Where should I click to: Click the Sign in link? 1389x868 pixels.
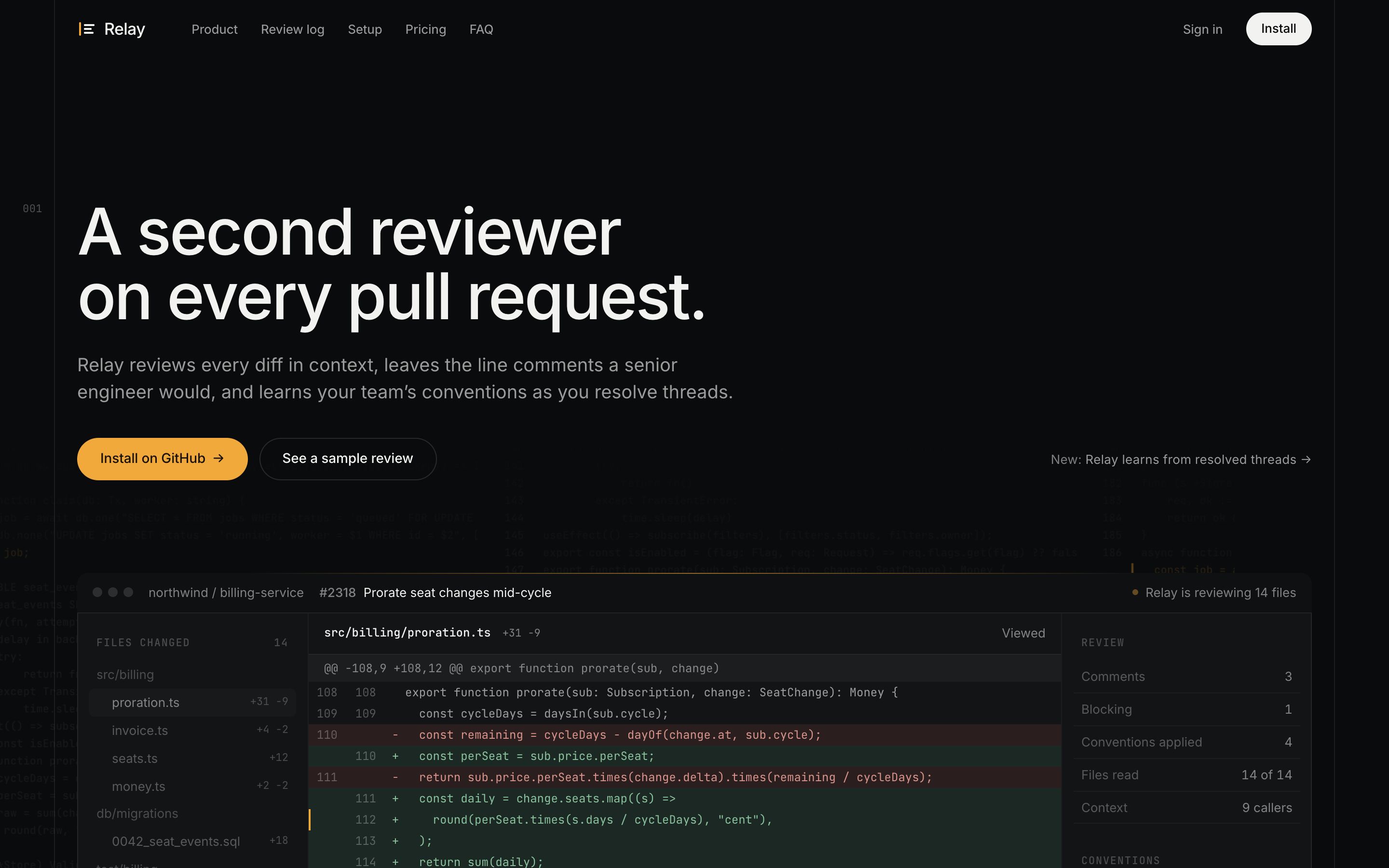tap(1202, 29)
